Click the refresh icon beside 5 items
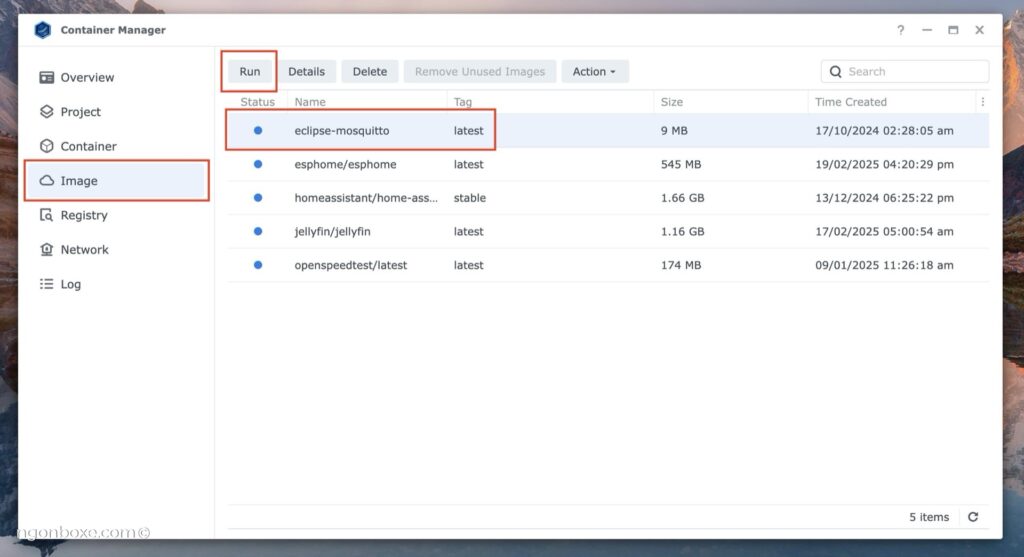Screen dimensions: 1024x557 [973, 517]
